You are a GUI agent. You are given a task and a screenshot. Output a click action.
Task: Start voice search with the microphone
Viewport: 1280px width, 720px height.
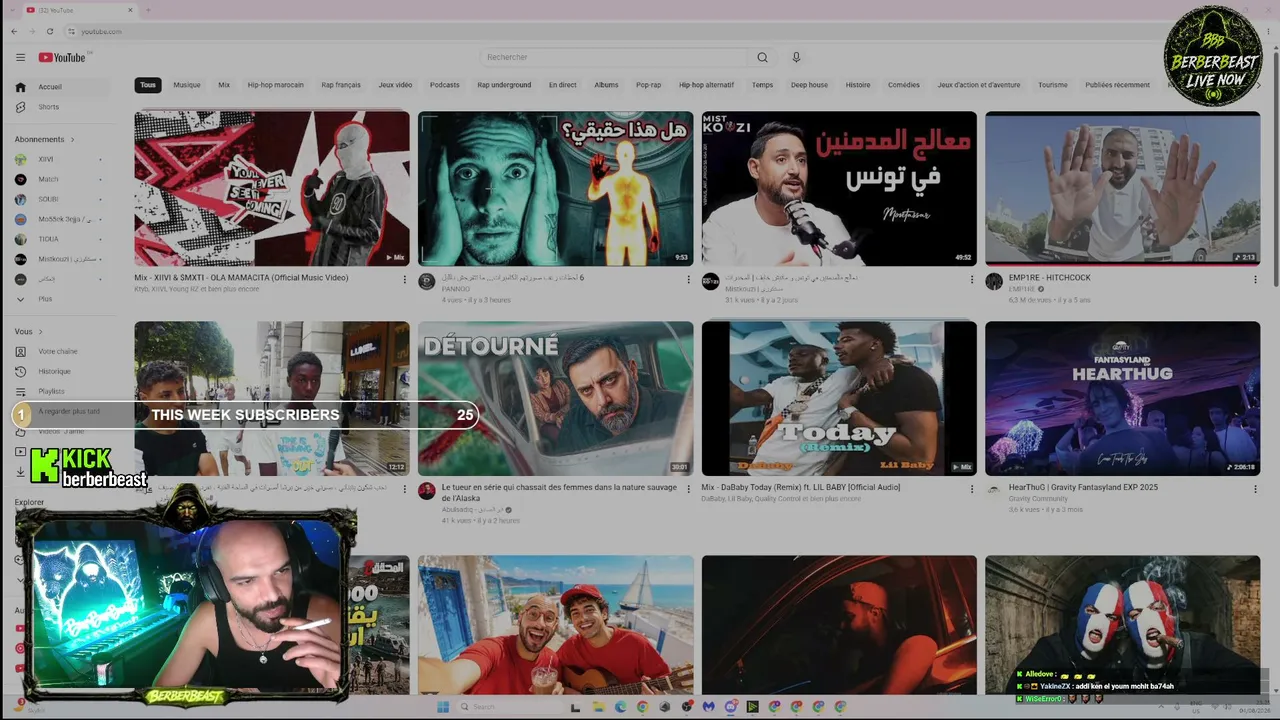click(796, 57)
